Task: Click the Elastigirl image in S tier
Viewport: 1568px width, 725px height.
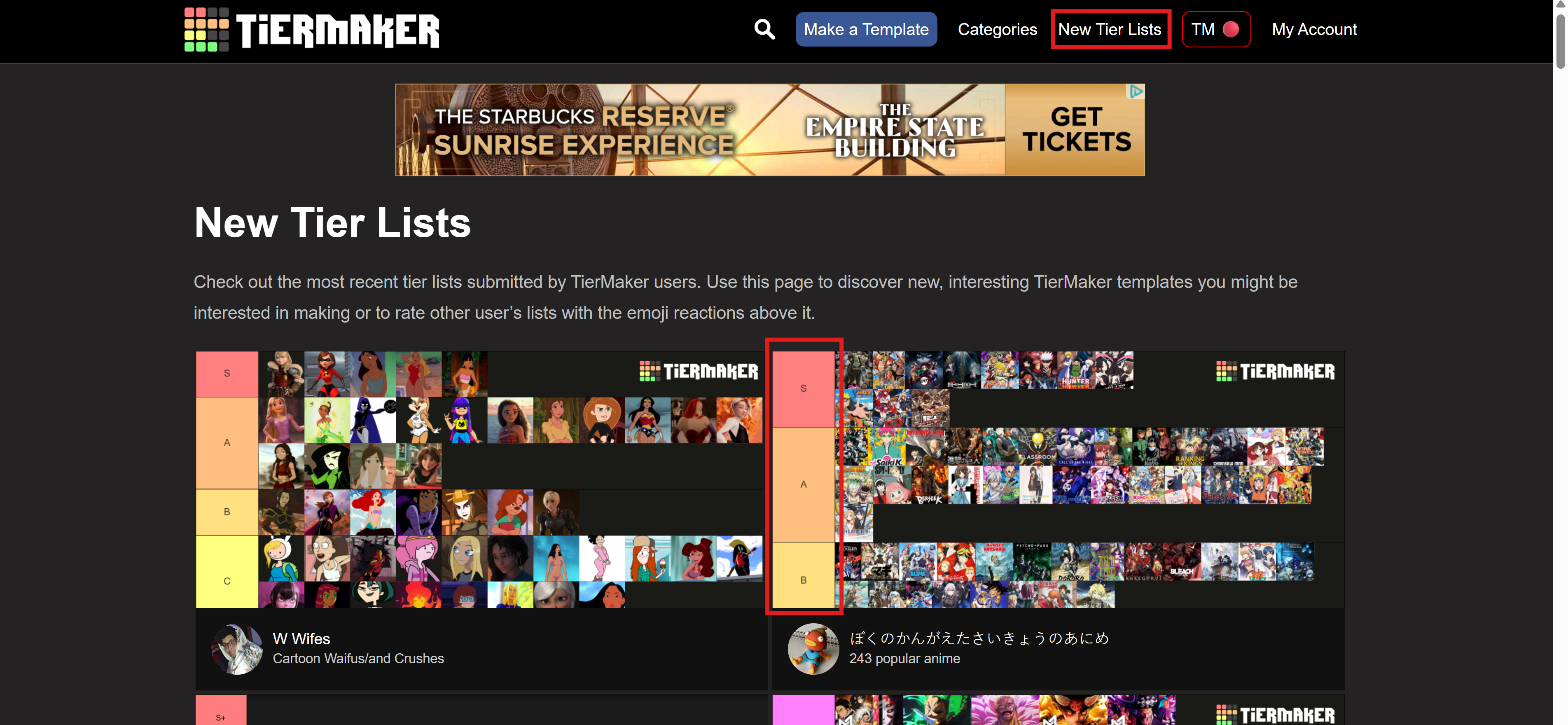Action: pyautogui.click(x=327, y=374)
